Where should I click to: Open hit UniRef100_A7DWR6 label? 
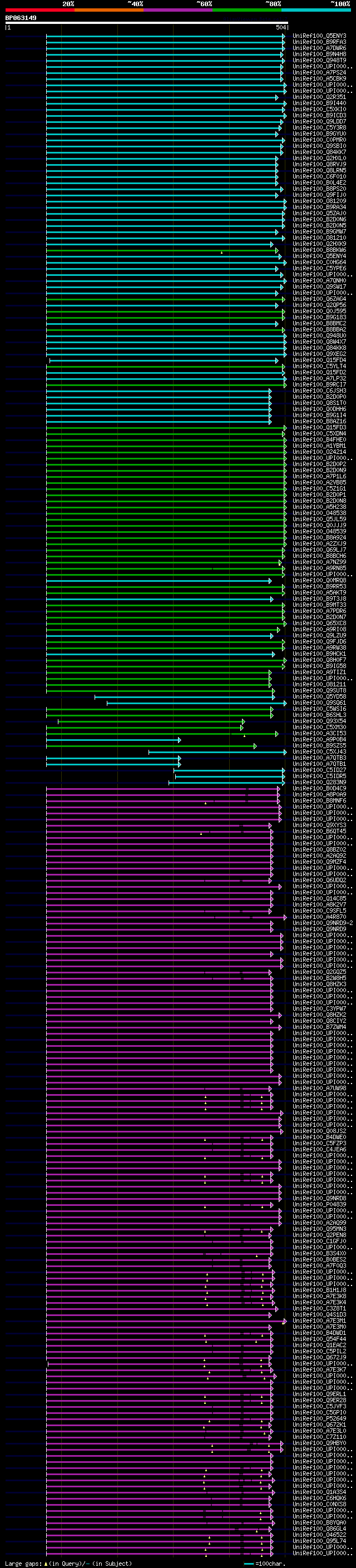pyautogui.click(x=319, y=48)
